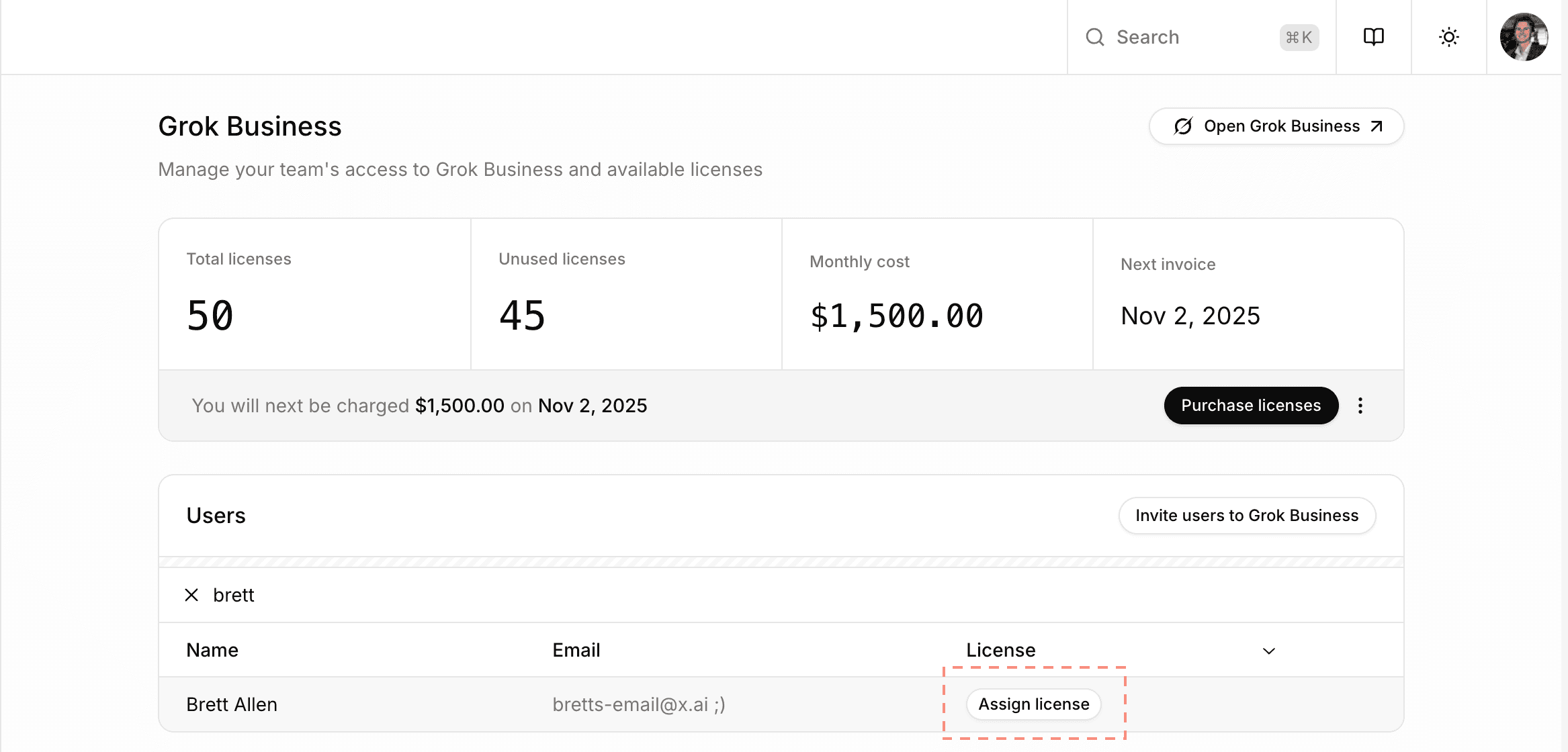
Task: Click the Total licenses value 50
Action: click(x=210, y=316)
